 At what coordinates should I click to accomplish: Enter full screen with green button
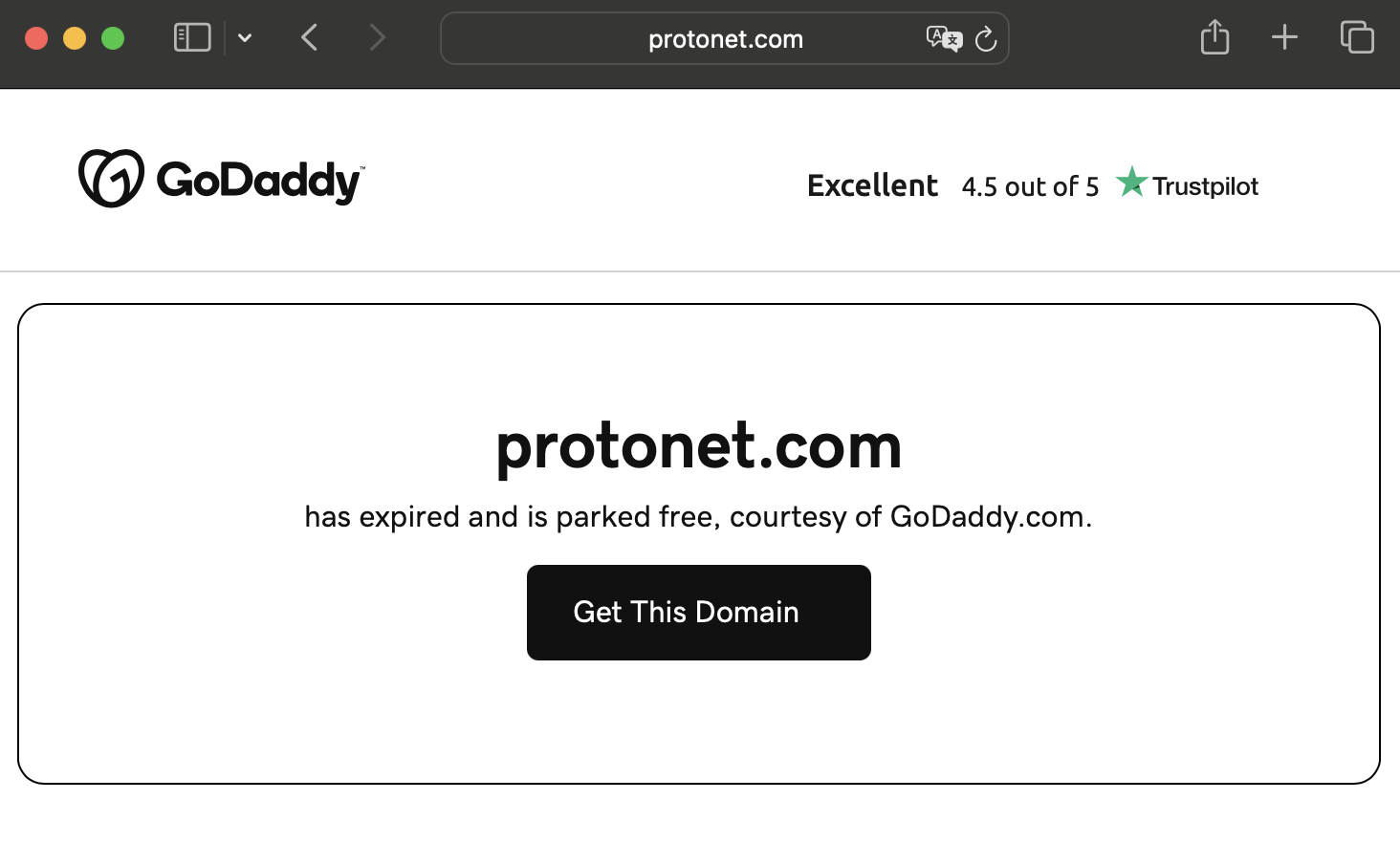point(113,38)
